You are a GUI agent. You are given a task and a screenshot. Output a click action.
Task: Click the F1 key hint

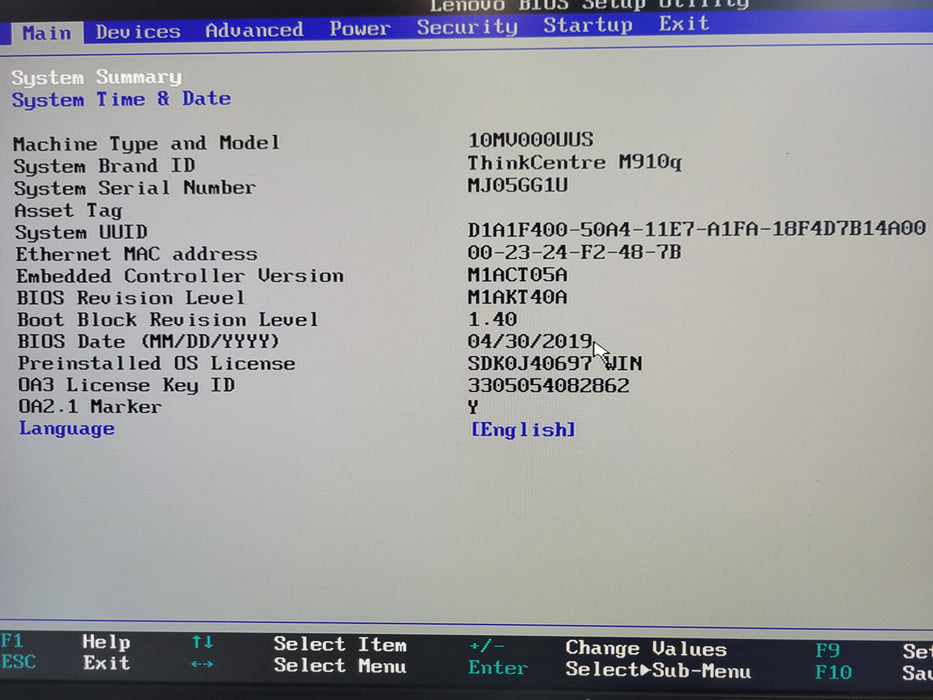point(12,641)
